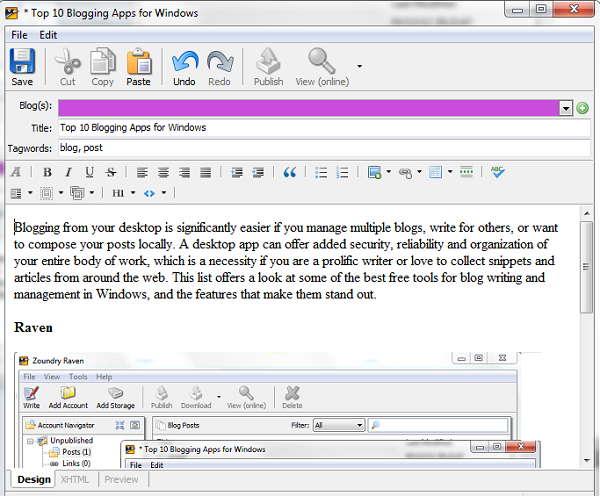Image resolution: width=600 pixels, height=496 pixels.
Task: Open the H1 heading style dropdown arrow
Action: [x=133, y=193]
